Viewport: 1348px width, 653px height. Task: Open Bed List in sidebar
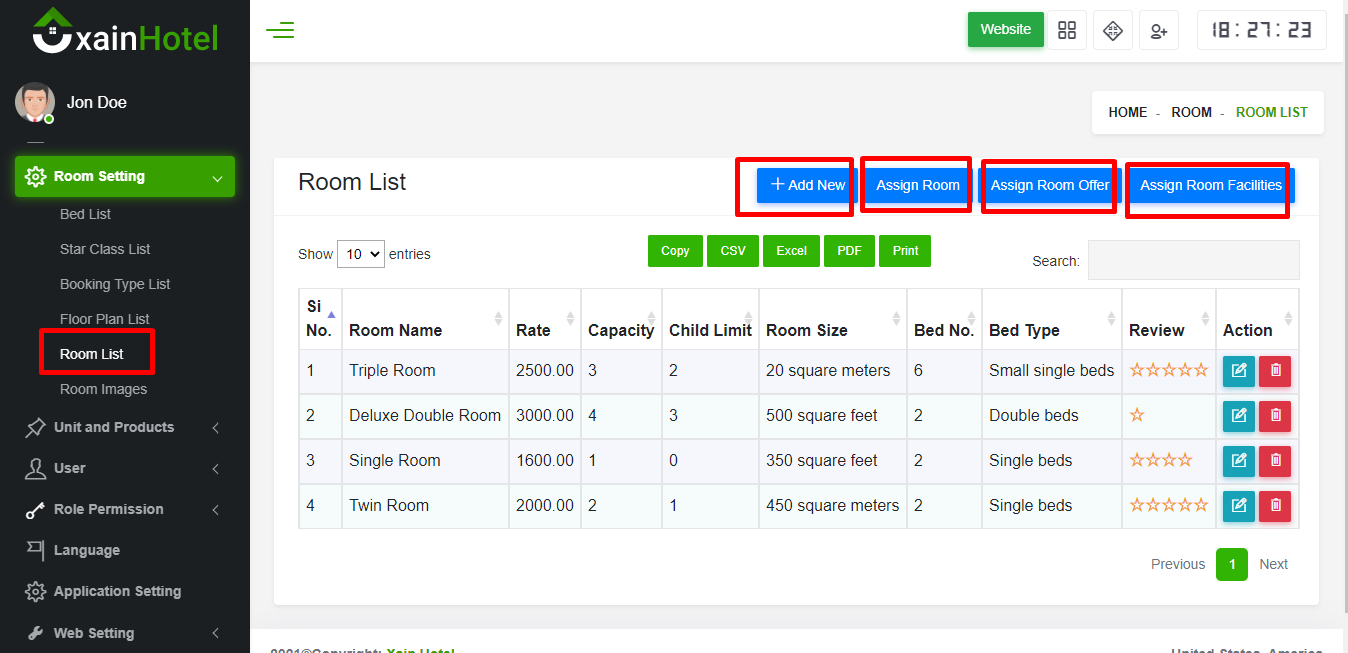click(85, 214)
